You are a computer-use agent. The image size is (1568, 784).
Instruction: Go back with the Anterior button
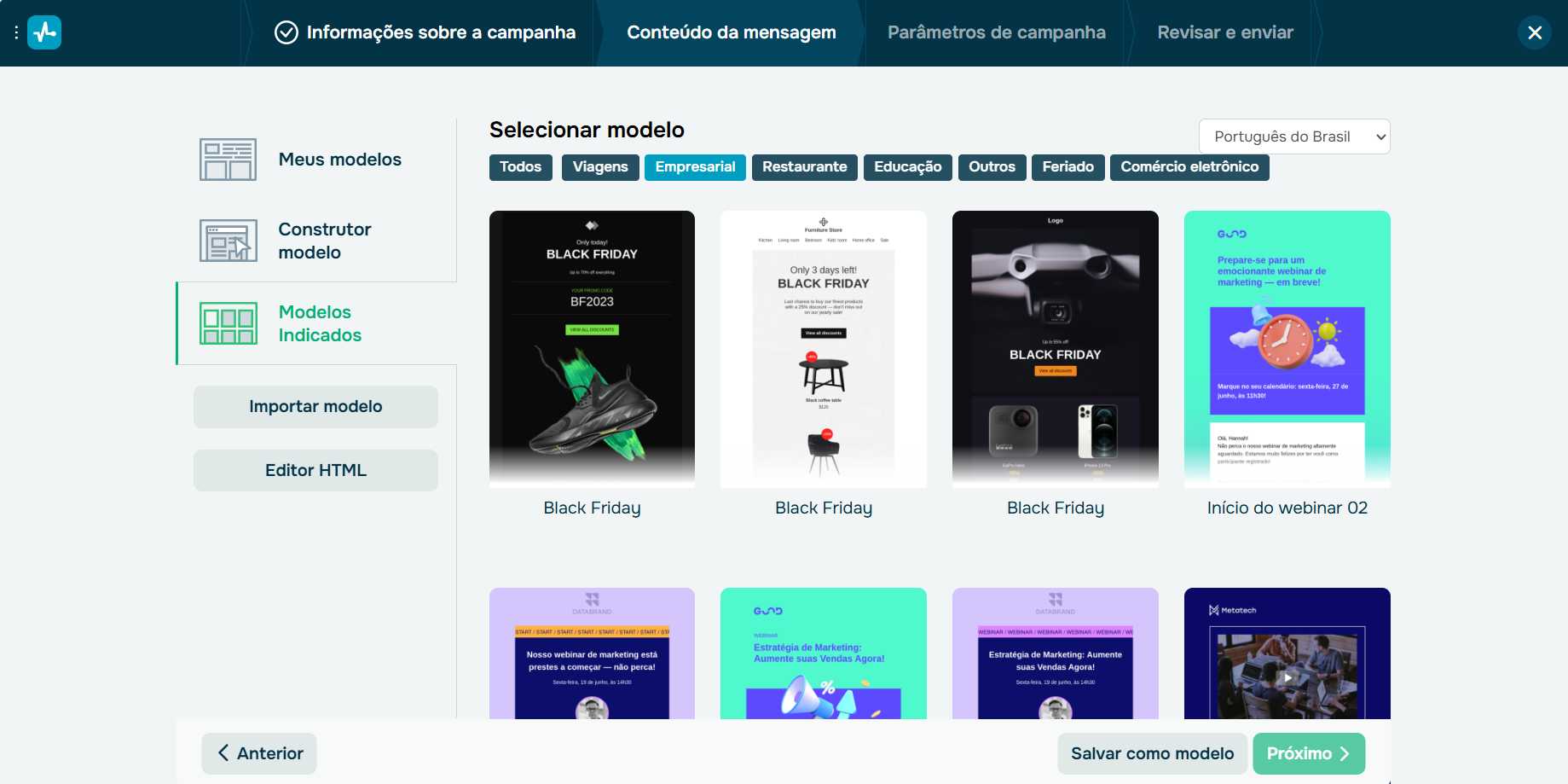point(259,753)
